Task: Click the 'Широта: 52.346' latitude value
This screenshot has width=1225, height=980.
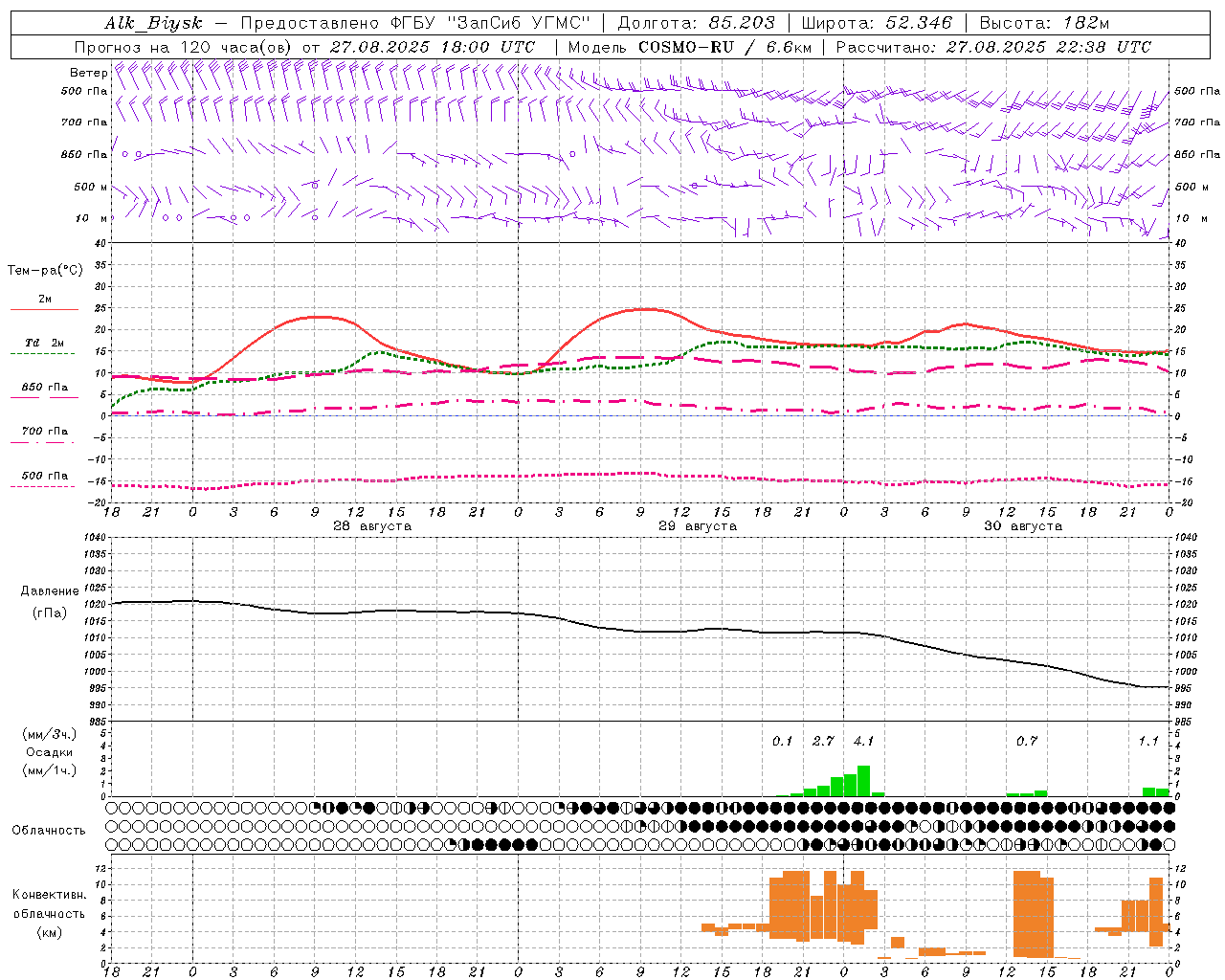Action: (877, 23)
